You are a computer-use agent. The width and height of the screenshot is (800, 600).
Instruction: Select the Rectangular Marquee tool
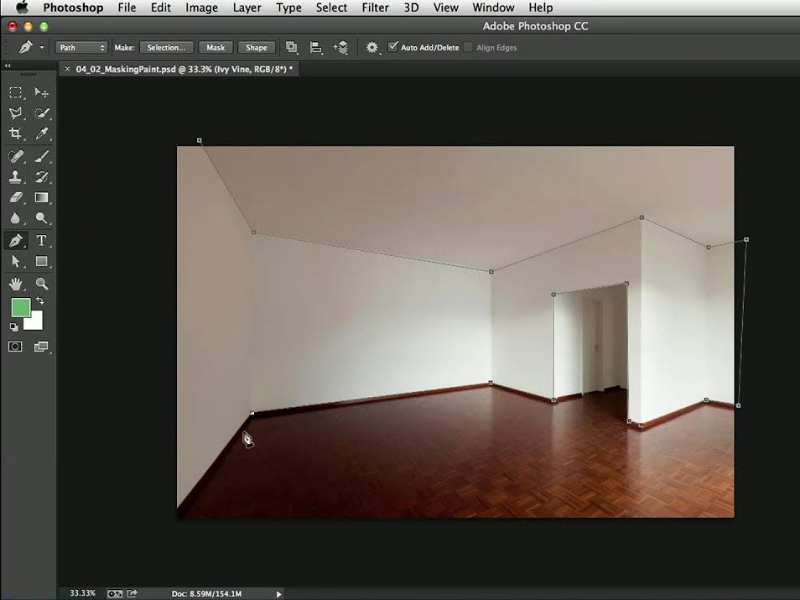(16, 92)
